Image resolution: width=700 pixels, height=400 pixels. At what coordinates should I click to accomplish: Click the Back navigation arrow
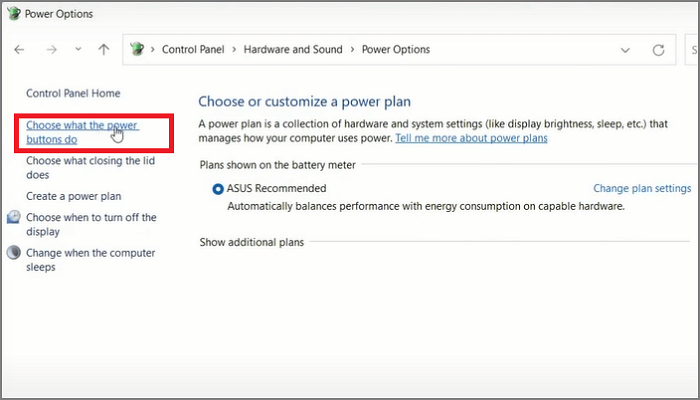[19, 49]
